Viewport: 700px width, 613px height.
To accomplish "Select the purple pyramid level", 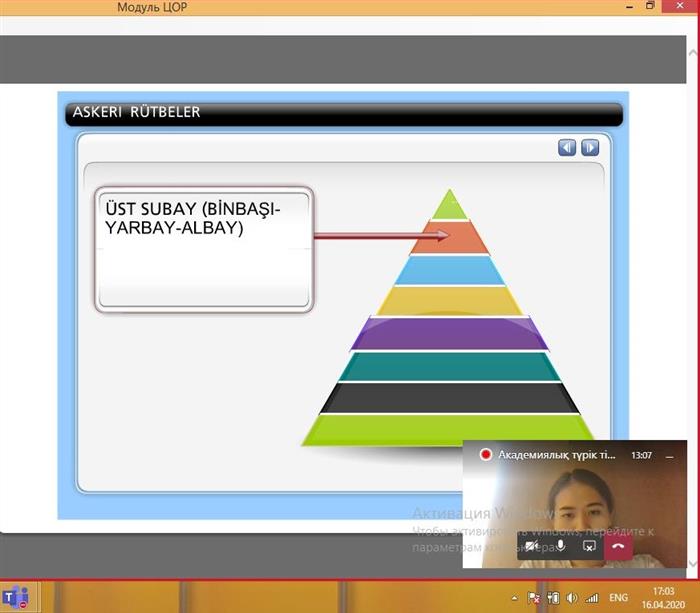I will [449, 333].
